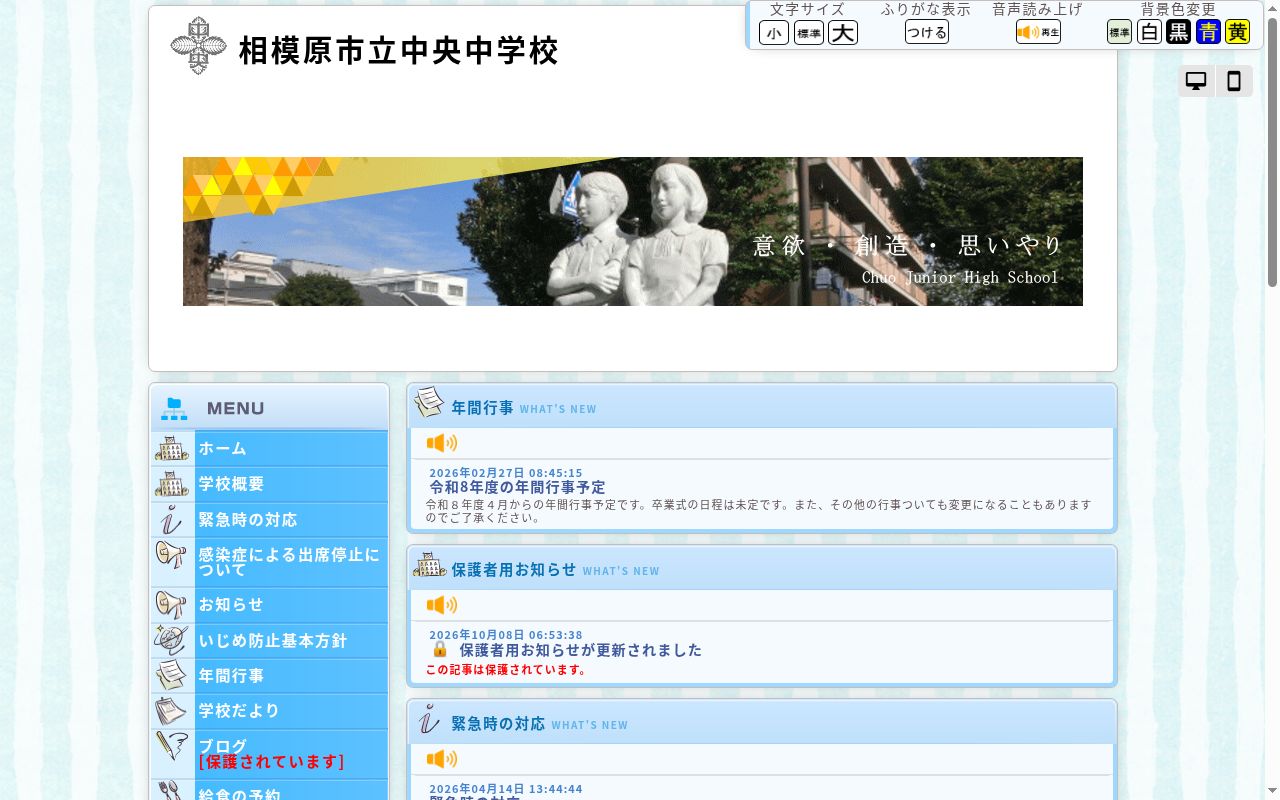Click the megaphone icon beside 感染症による出席停止について
1280x800 pixels.
(172, 555)
